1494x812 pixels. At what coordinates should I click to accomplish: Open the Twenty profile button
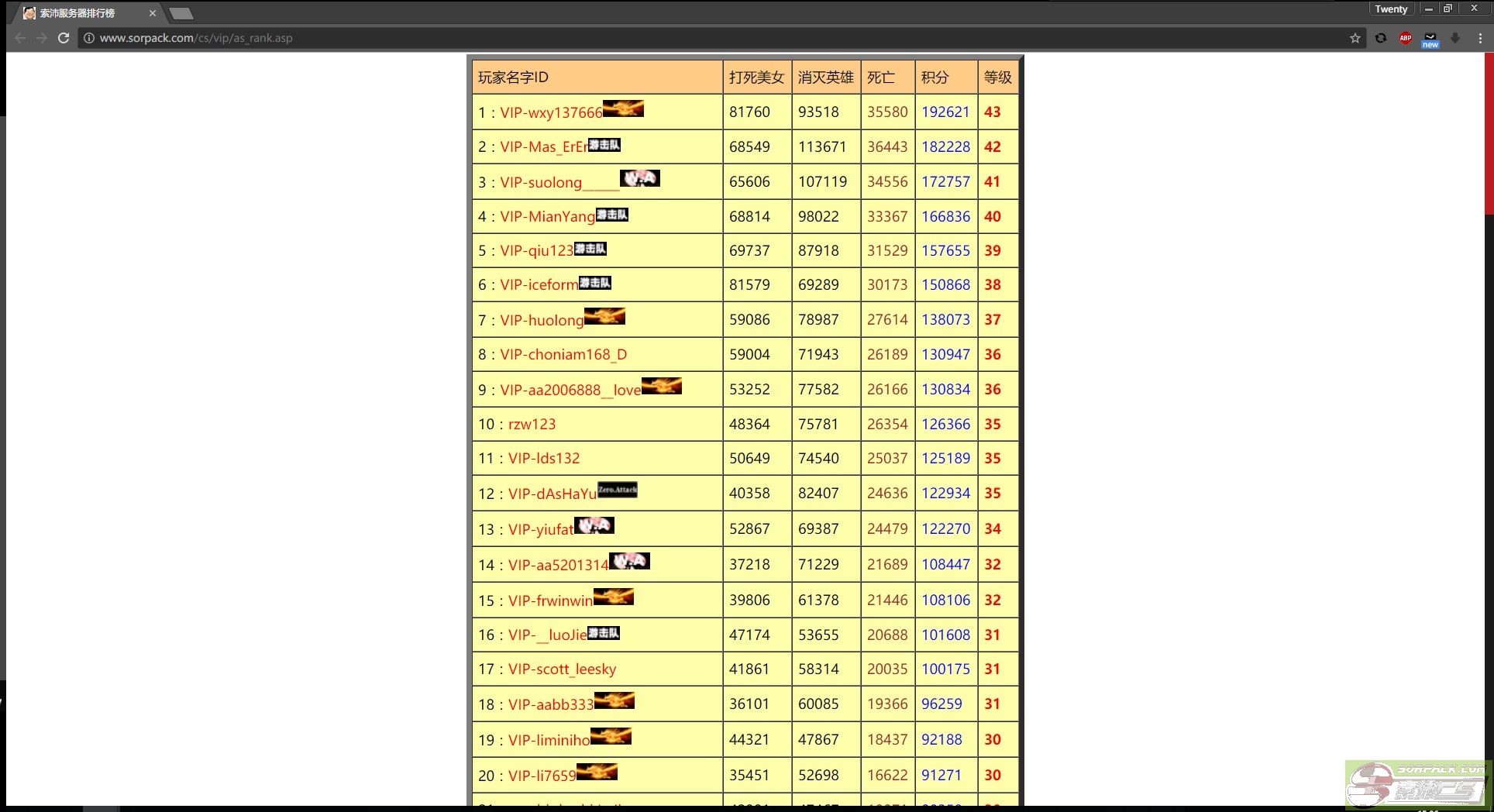pyautogui.click(x=1391, y=9)
